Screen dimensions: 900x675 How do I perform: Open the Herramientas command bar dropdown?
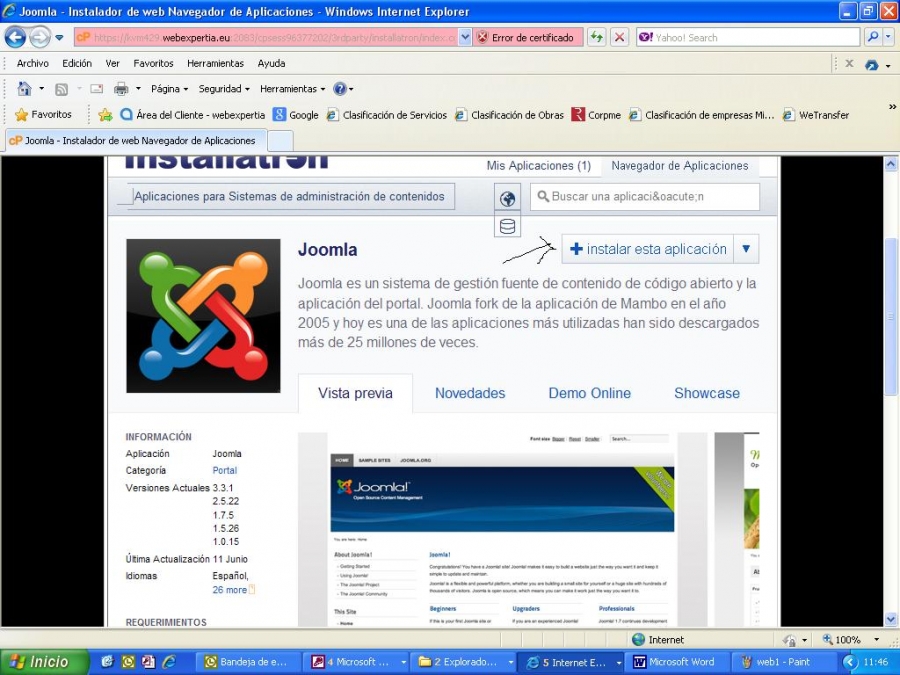[292, 89]
